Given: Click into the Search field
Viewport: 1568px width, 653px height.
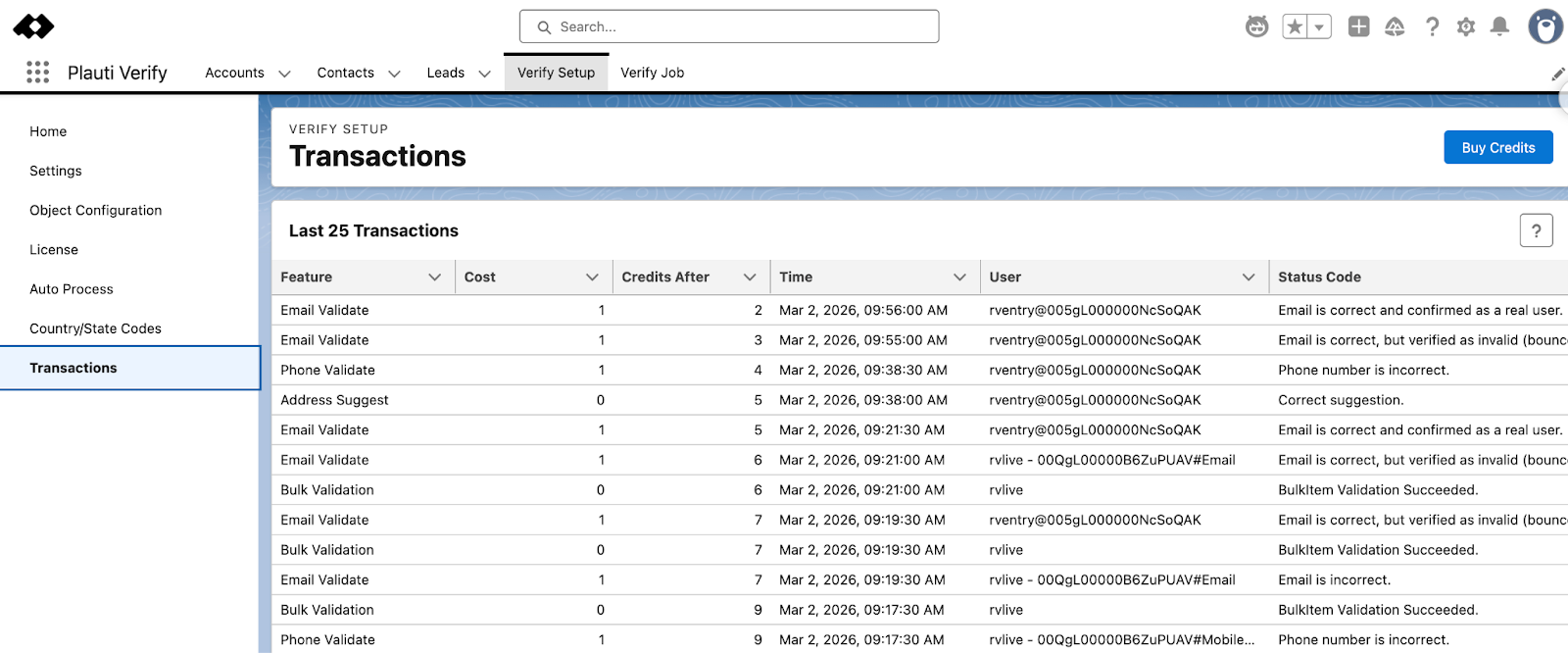Looking at the screenshot, I should (729, 26).
